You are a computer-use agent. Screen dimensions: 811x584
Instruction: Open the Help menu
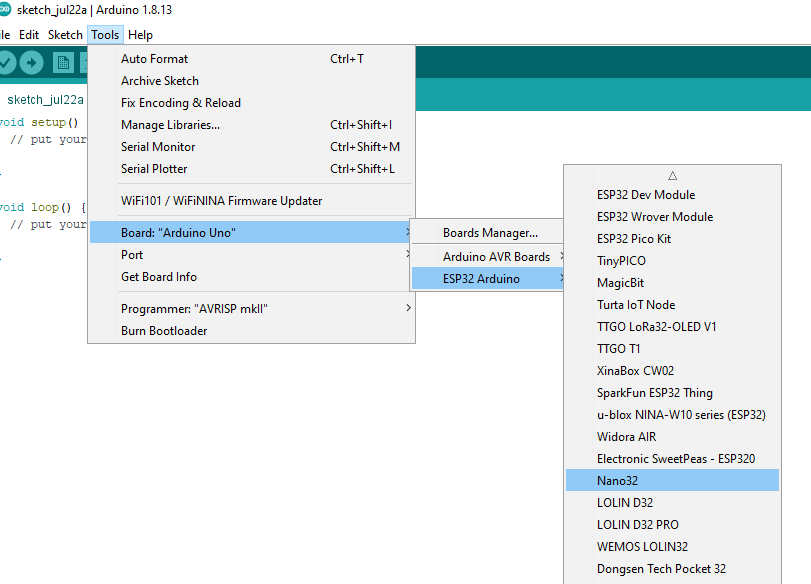click(x=140, y=35)
